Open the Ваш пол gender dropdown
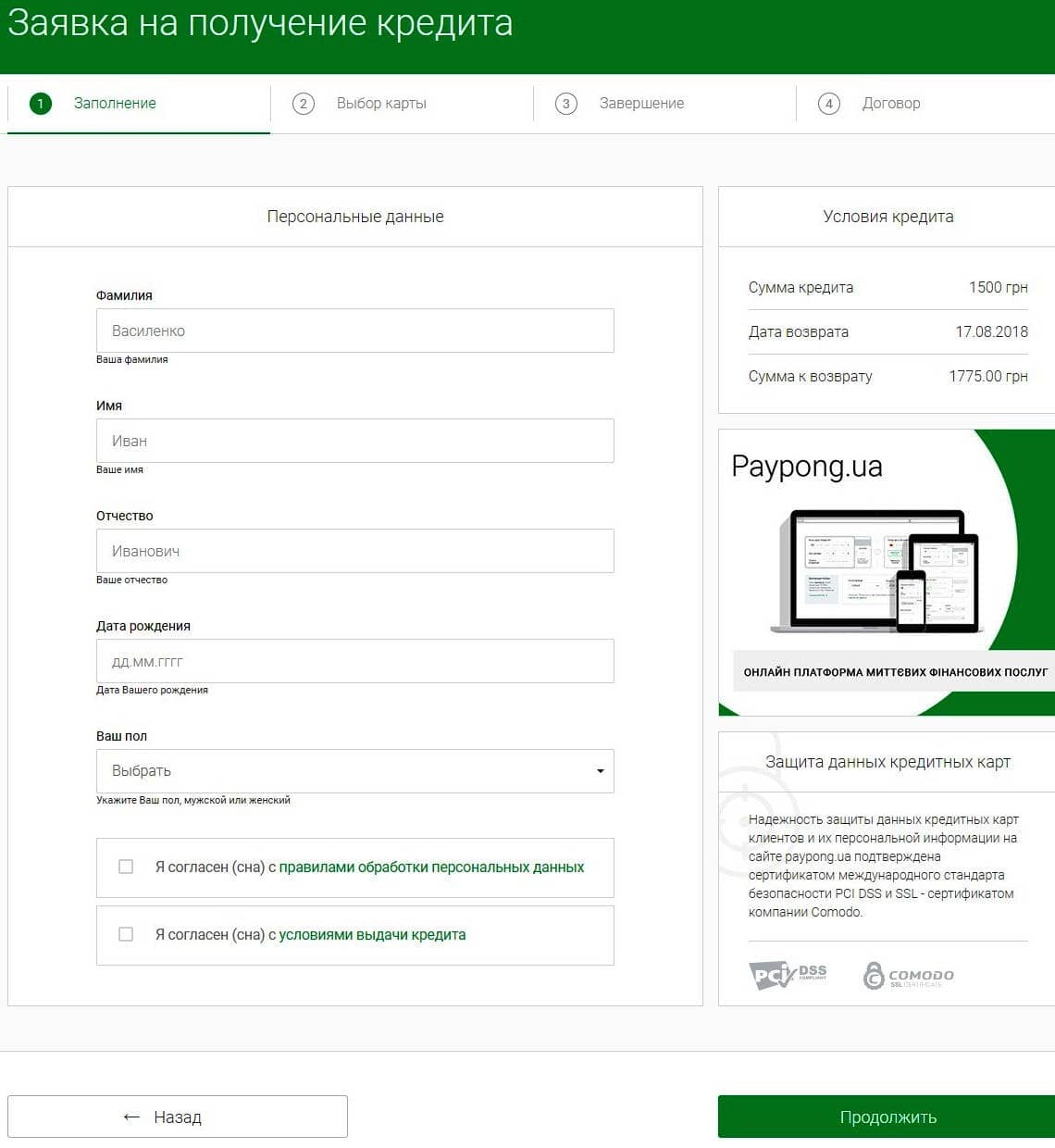This screenshot has height=1148, width=1055. 355,770
